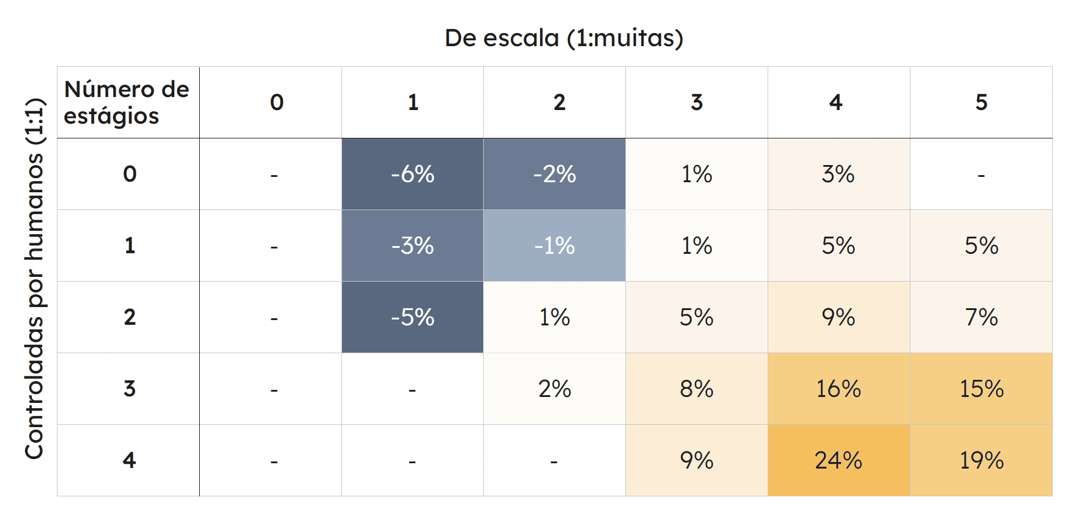Click the "De escala (1:muitas)" title
The width and height of the screenshot is (1080, 523).
[x=564, y=39]
